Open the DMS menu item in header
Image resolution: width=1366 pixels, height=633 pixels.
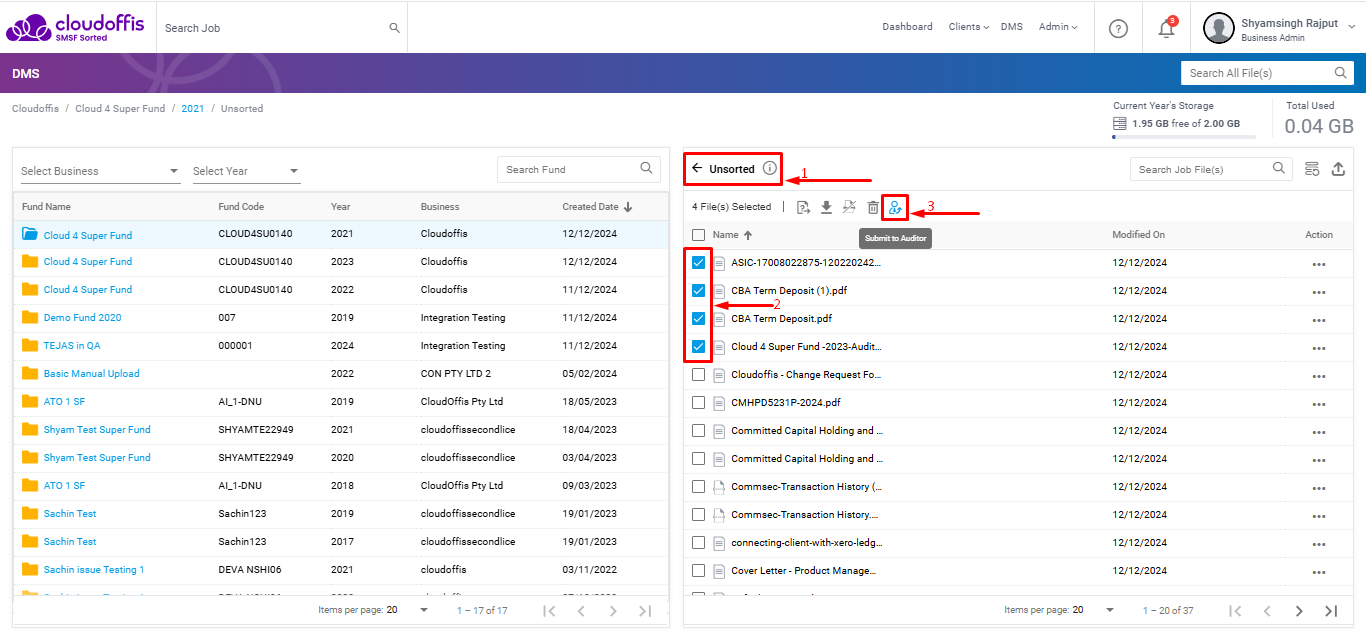[x=1012, y=27]
